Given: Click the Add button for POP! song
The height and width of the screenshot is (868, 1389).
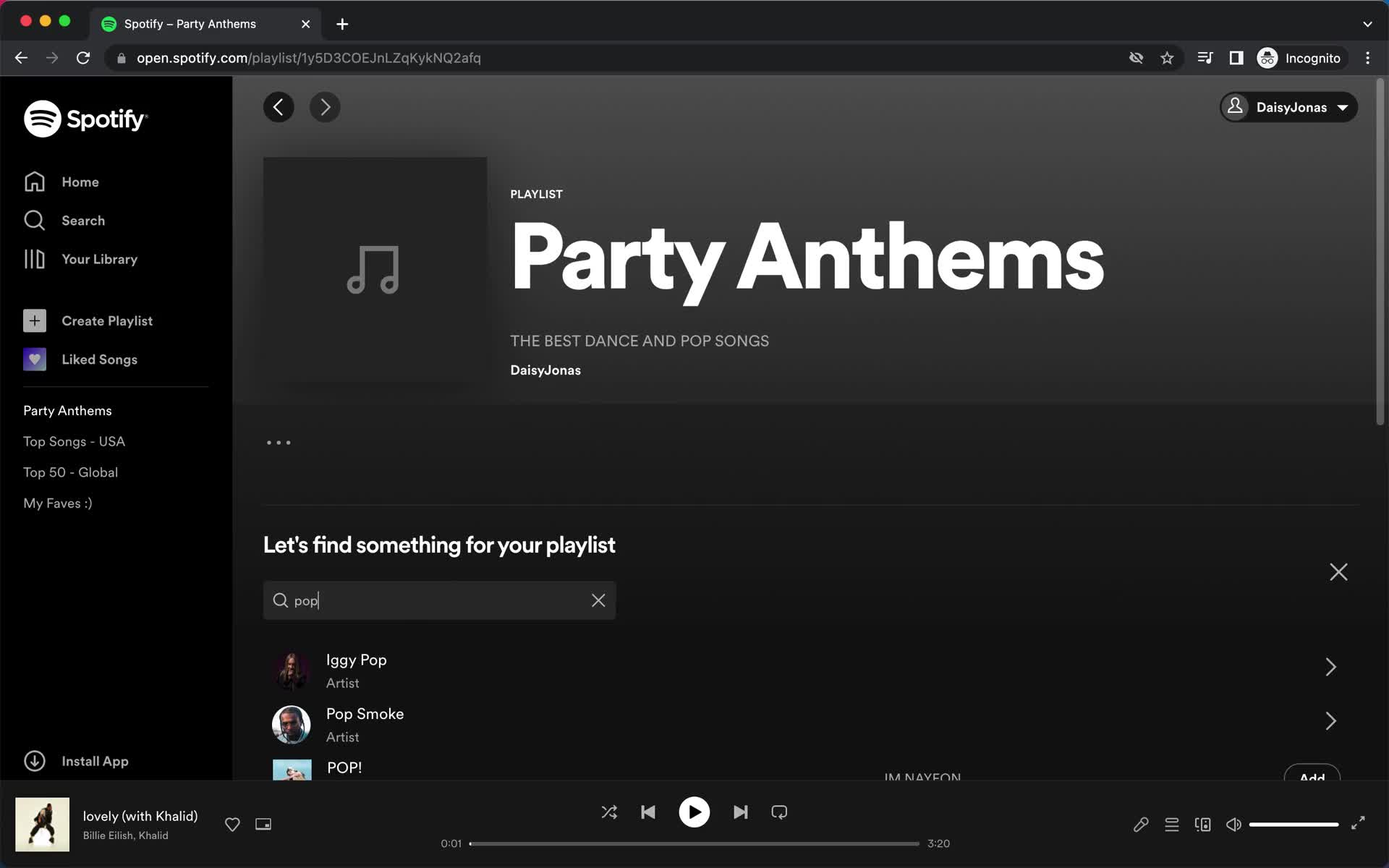Looking at the screenshot, I should point(1312,776).
